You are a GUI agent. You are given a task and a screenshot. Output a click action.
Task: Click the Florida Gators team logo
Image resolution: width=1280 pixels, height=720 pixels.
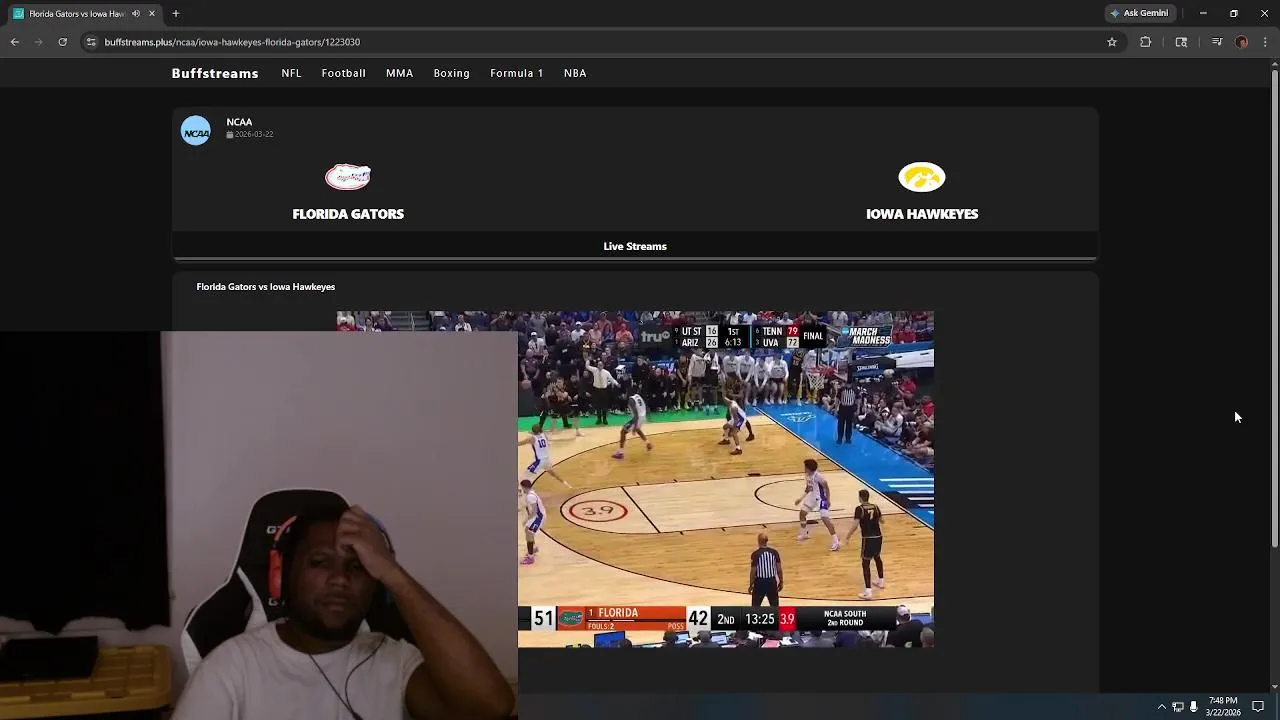[348, 177]
